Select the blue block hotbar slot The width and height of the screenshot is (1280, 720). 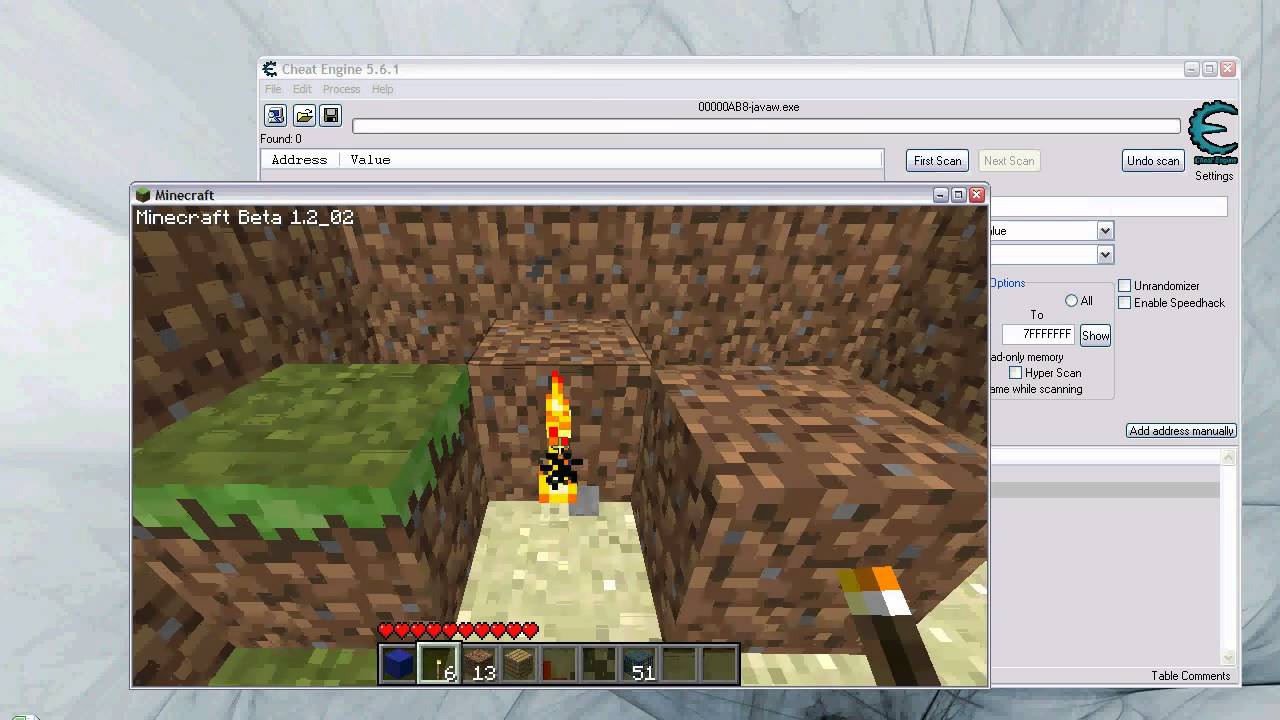click(398, 665)
